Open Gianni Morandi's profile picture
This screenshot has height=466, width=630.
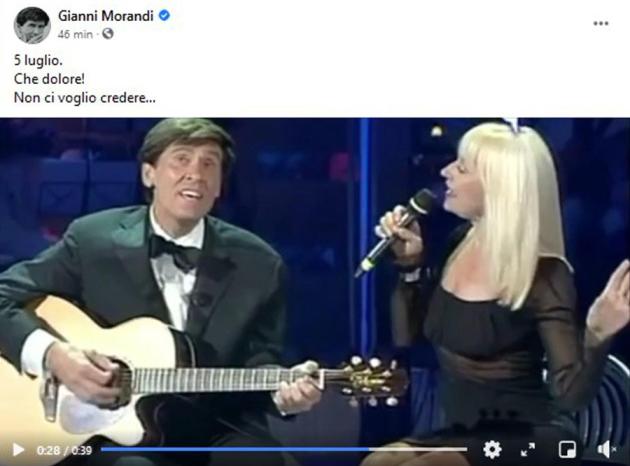pyautogui.click(x=32, y=25)
